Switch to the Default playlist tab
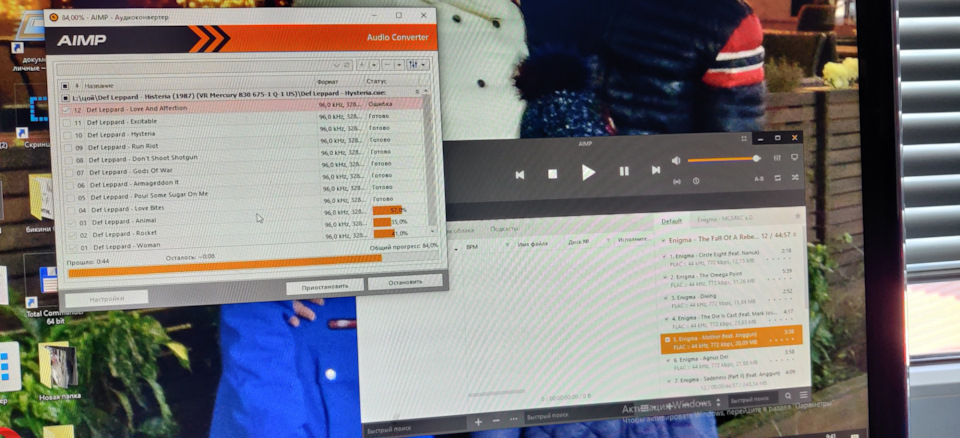 pyautogui.click(x=671, y=221)
